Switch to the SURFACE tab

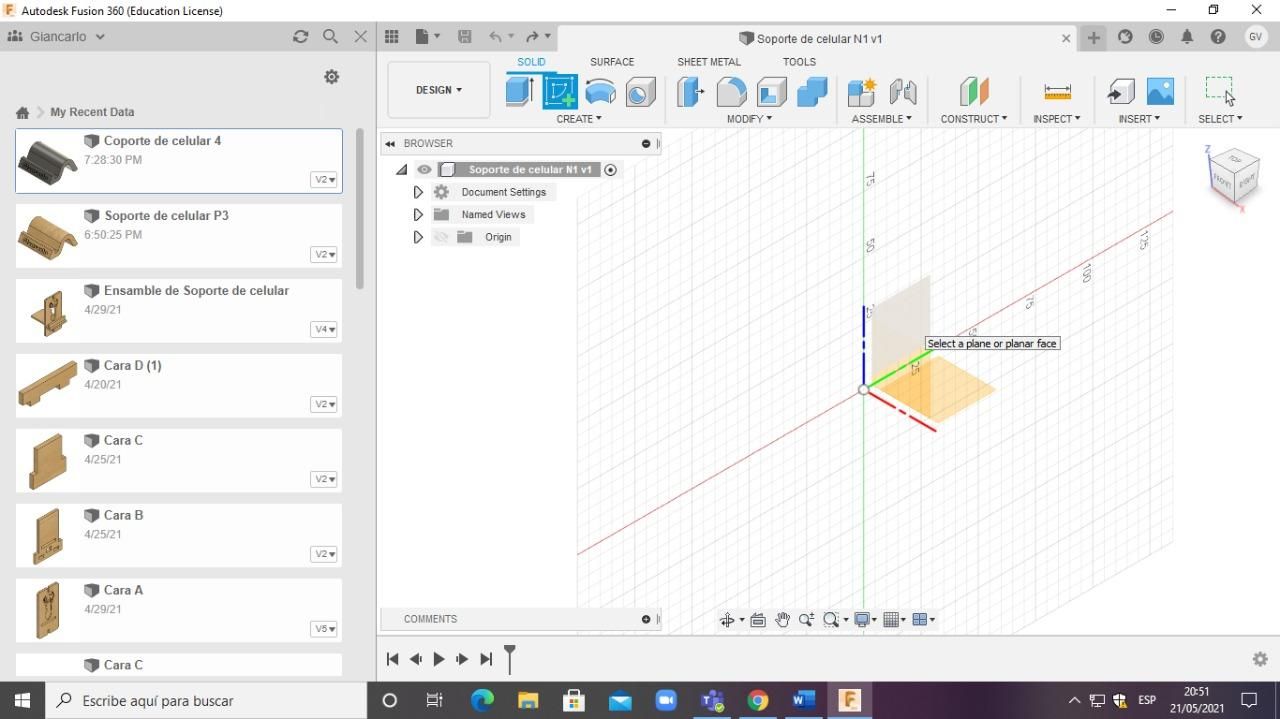[612, 62]
